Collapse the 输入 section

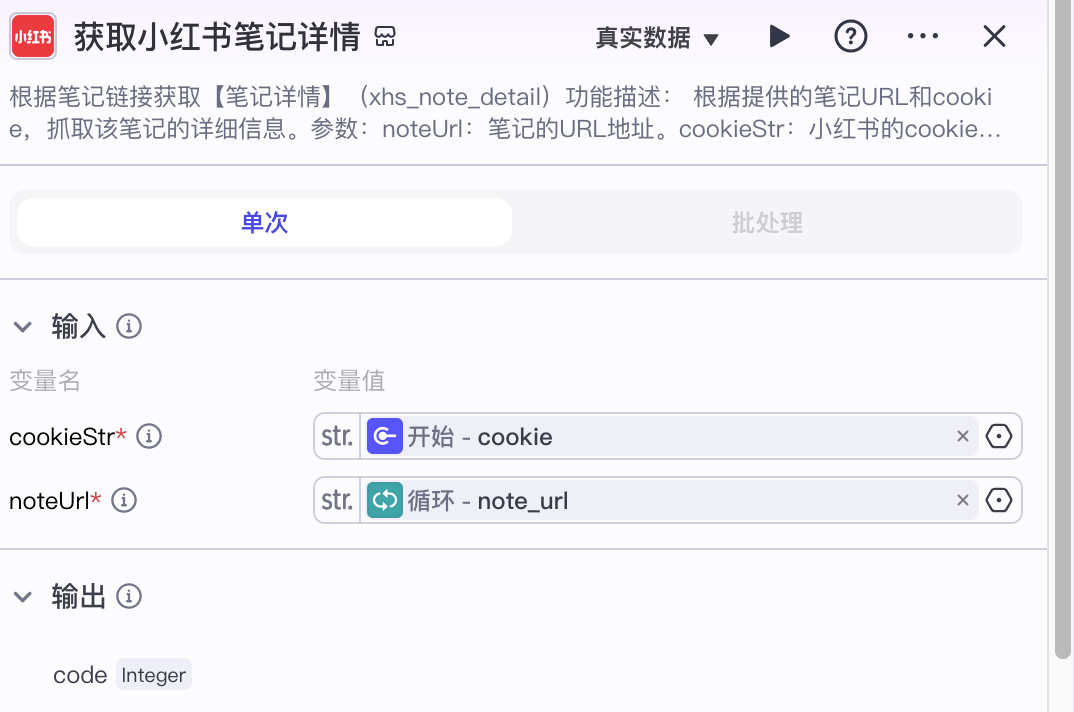22,326
